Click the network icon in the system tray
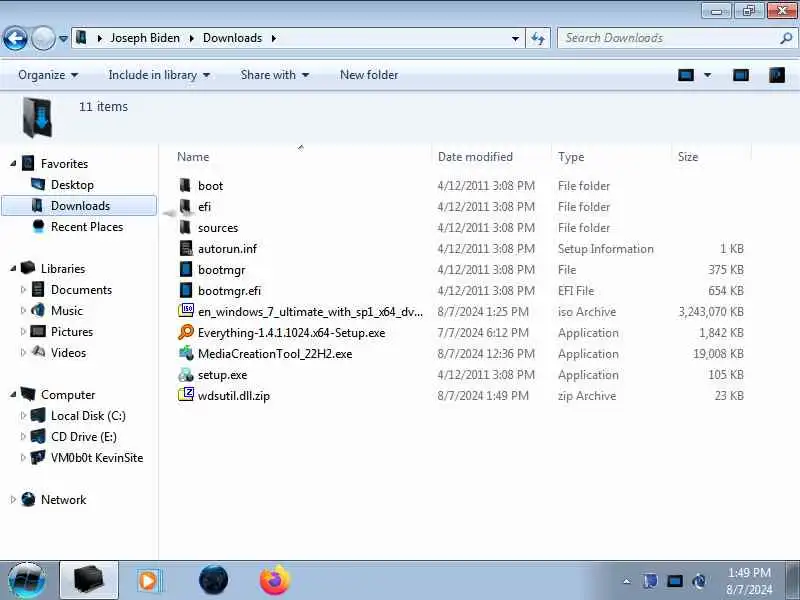800x600 pixels. pyautogui.click(x=674, y=581)
